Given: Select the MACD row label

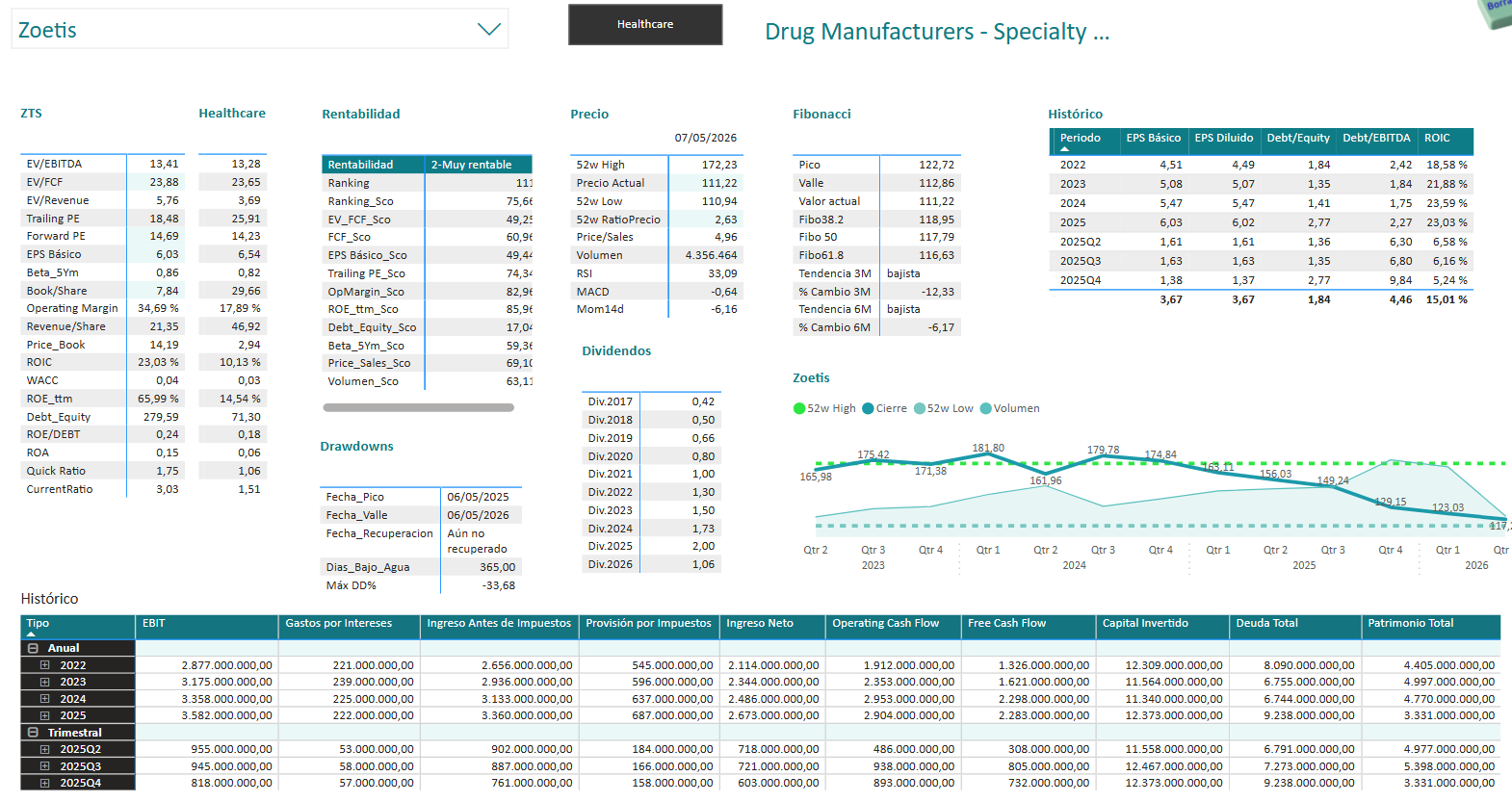Looking at the screenshot, I should pyautogui.click(x=592, y=292).
